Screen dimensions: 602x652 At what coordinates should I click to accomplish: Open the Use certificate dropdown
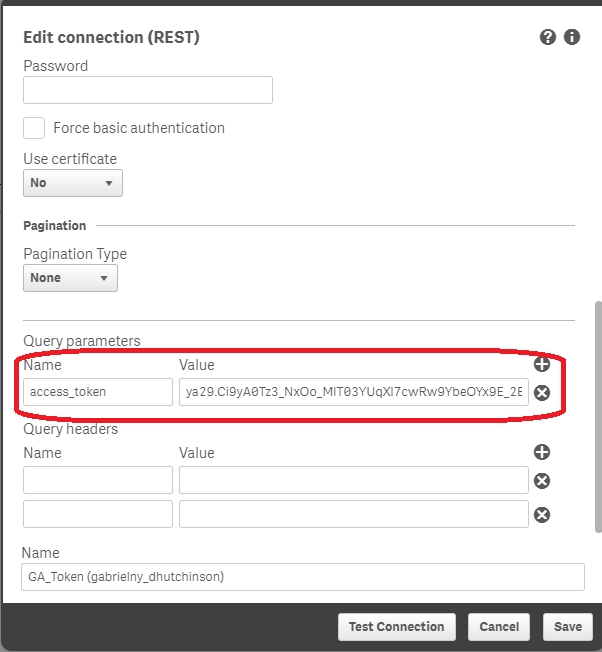click(x=73, y=183)
